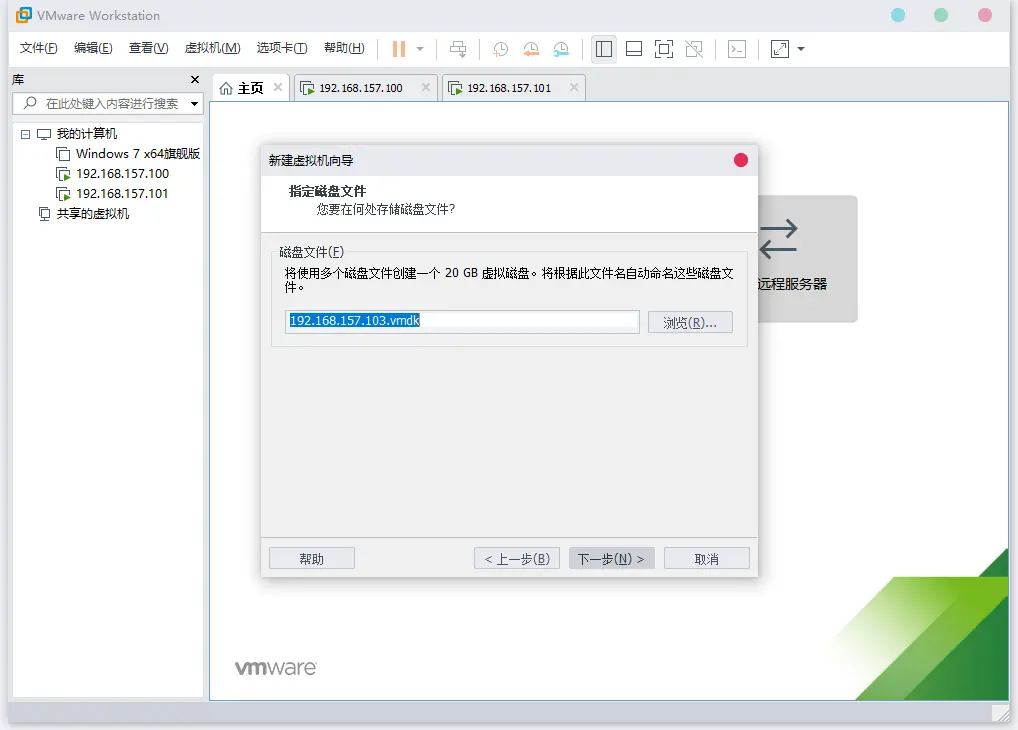Toggle the library sidebar view icon
Image resolution: width=1018 pixels, height=730 pixels.
click(x=604, y=49)
